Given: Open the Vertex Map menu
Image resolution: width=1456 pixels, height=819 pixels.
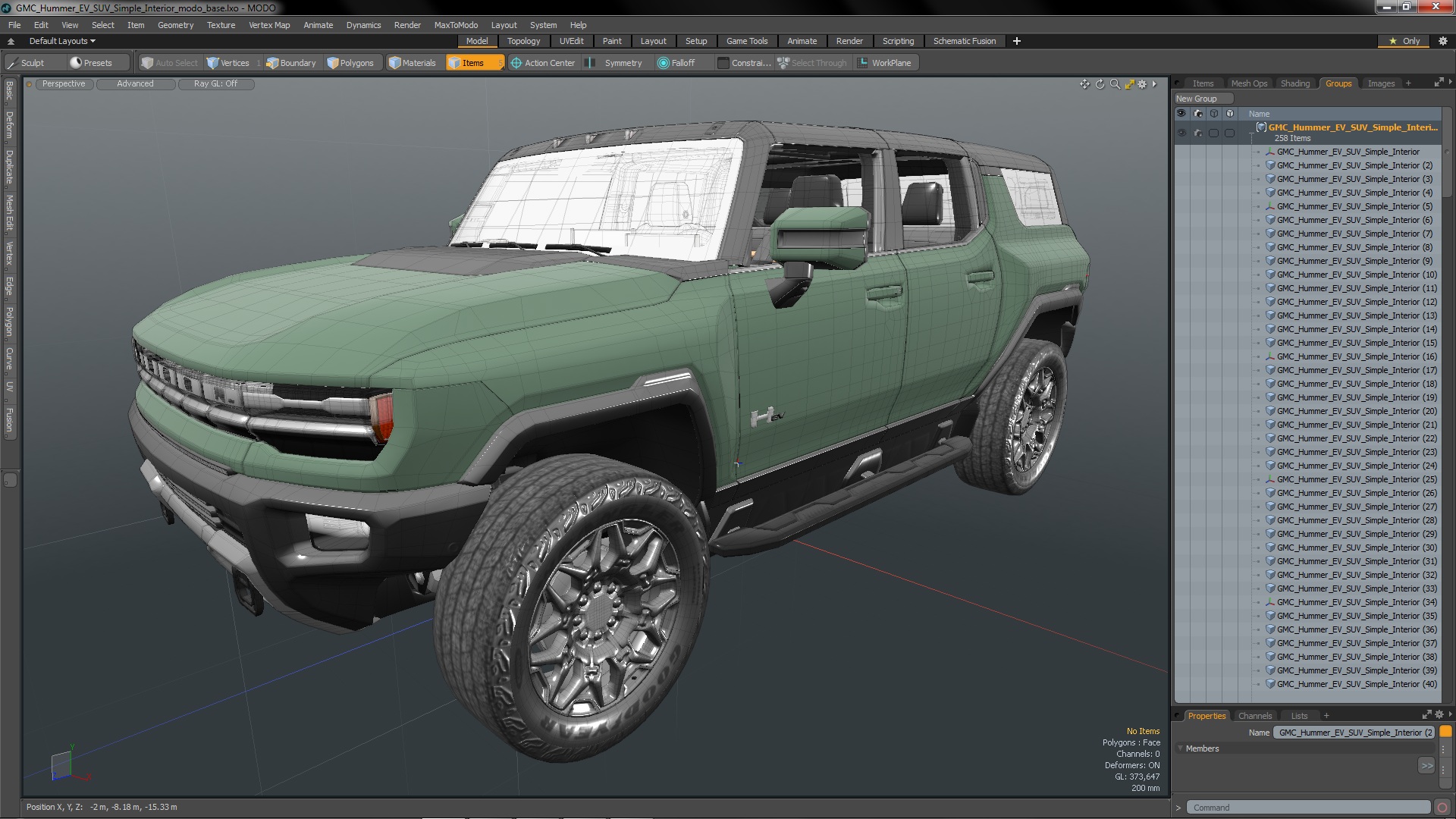Looking at the screenshot, I should 269,25.
